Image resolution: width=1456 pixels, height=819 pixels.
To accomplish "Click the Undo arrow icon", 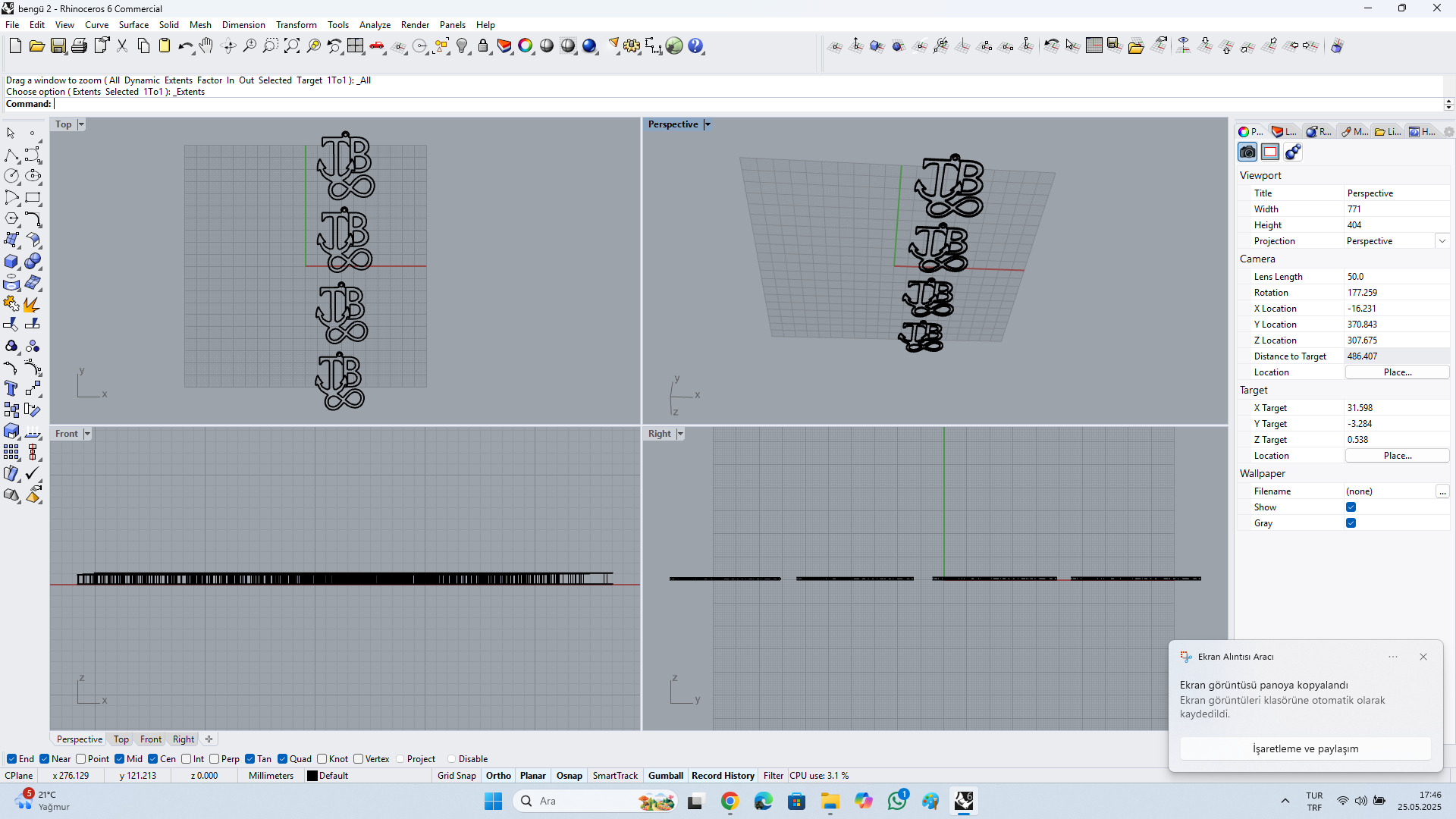I will (184, 46).
